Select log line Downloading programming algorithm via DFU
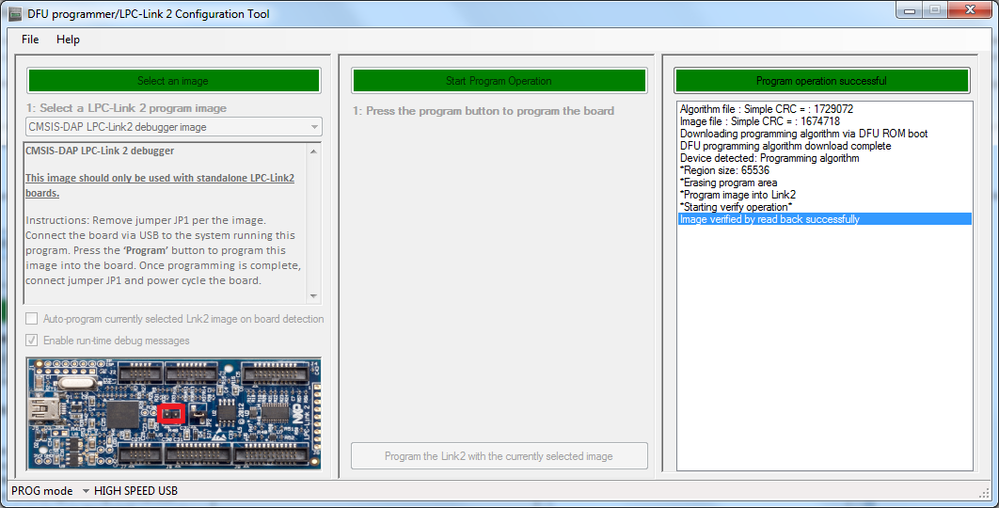 tap(824, 134)
